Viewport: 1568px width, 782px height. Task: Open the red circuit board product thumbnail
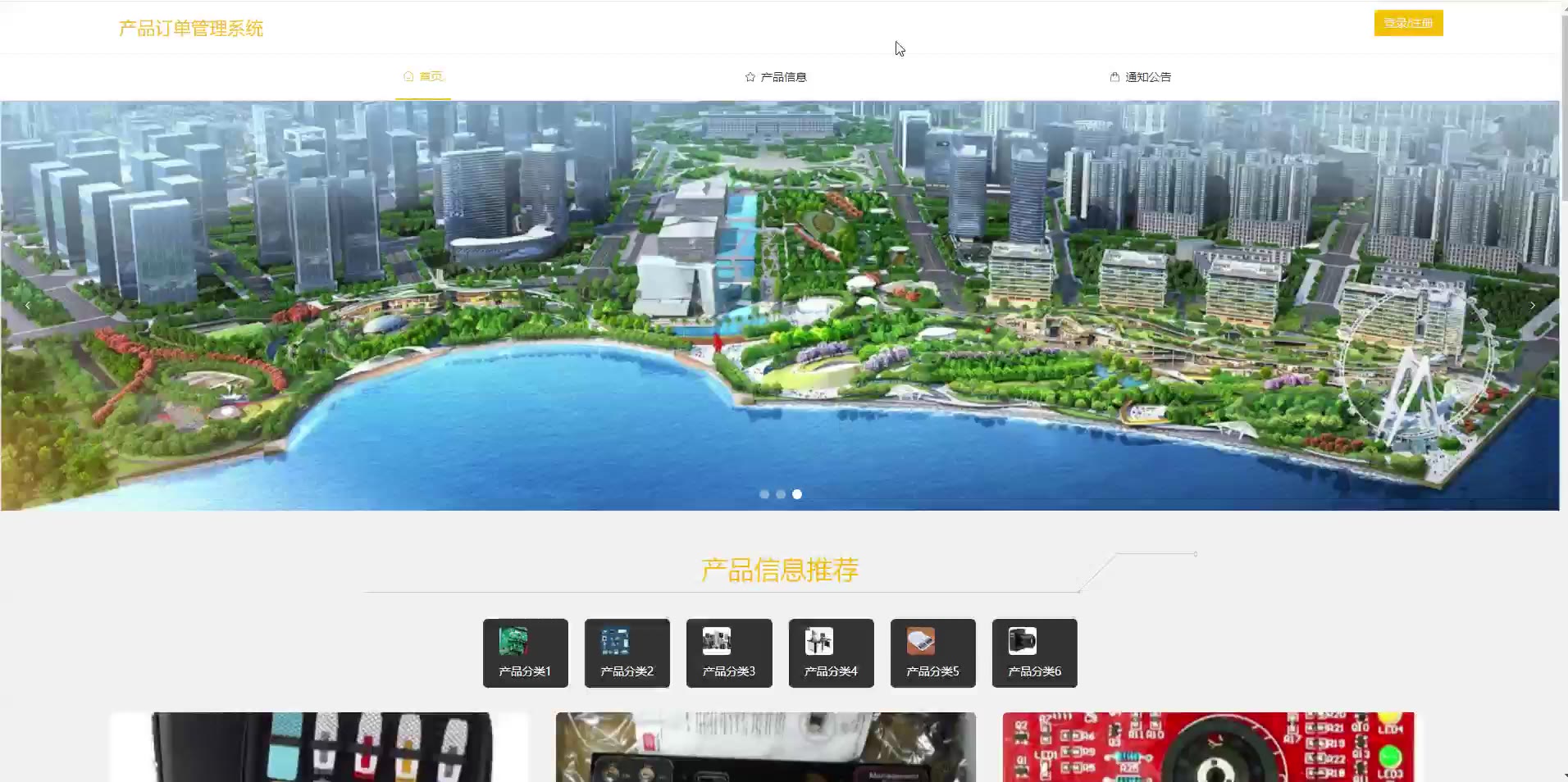[1208, 747]
